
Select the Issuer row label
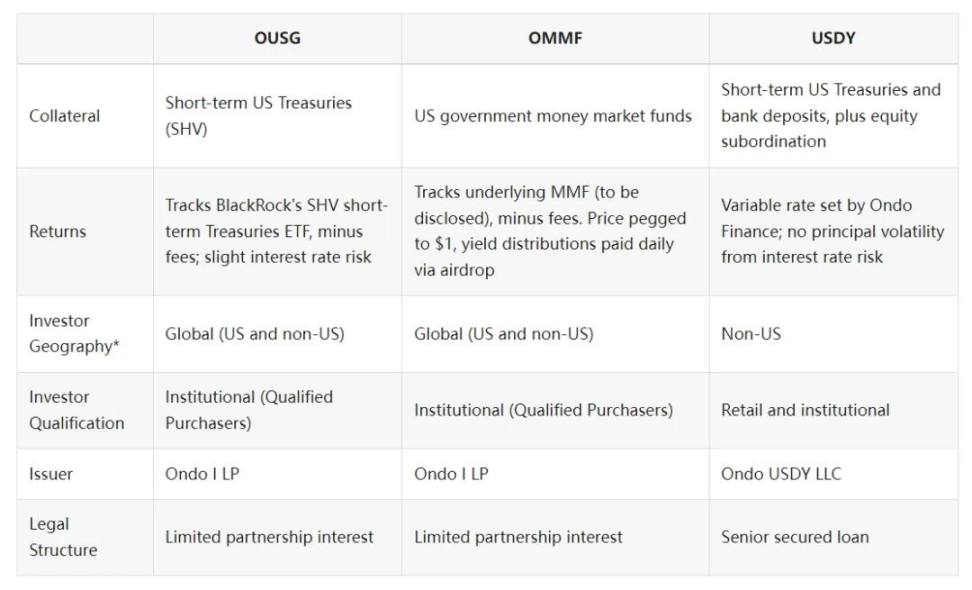tap(51, 474)
